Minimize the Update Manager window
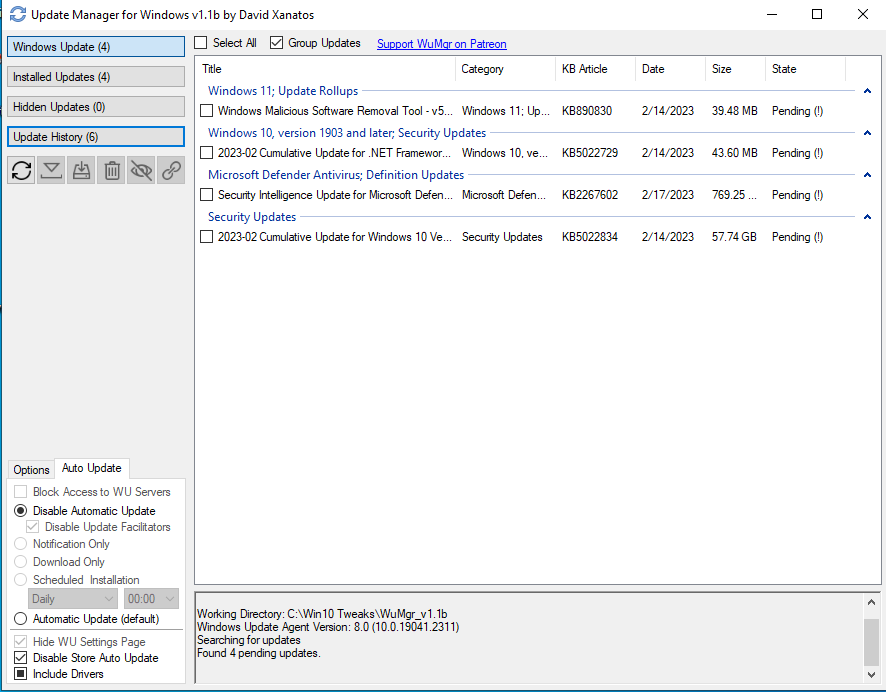 [772, 14]
